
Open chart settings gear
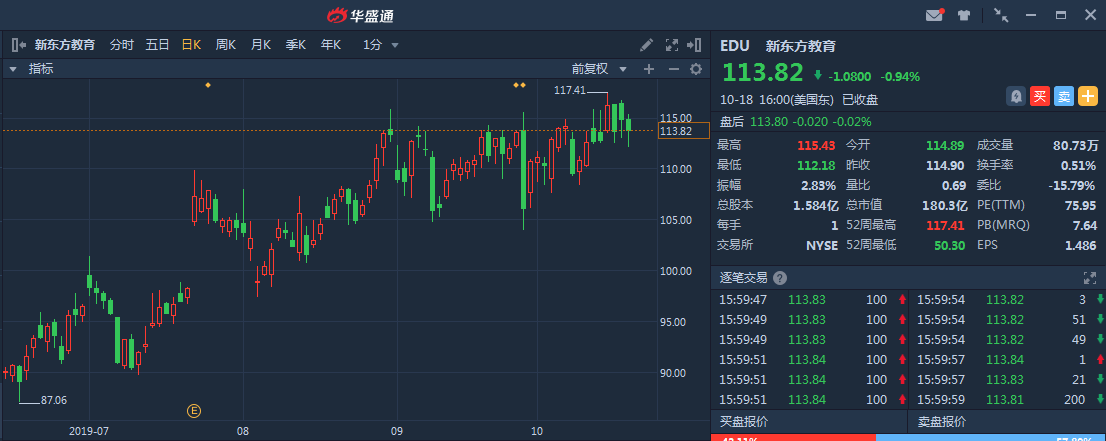tap(696, 69)
